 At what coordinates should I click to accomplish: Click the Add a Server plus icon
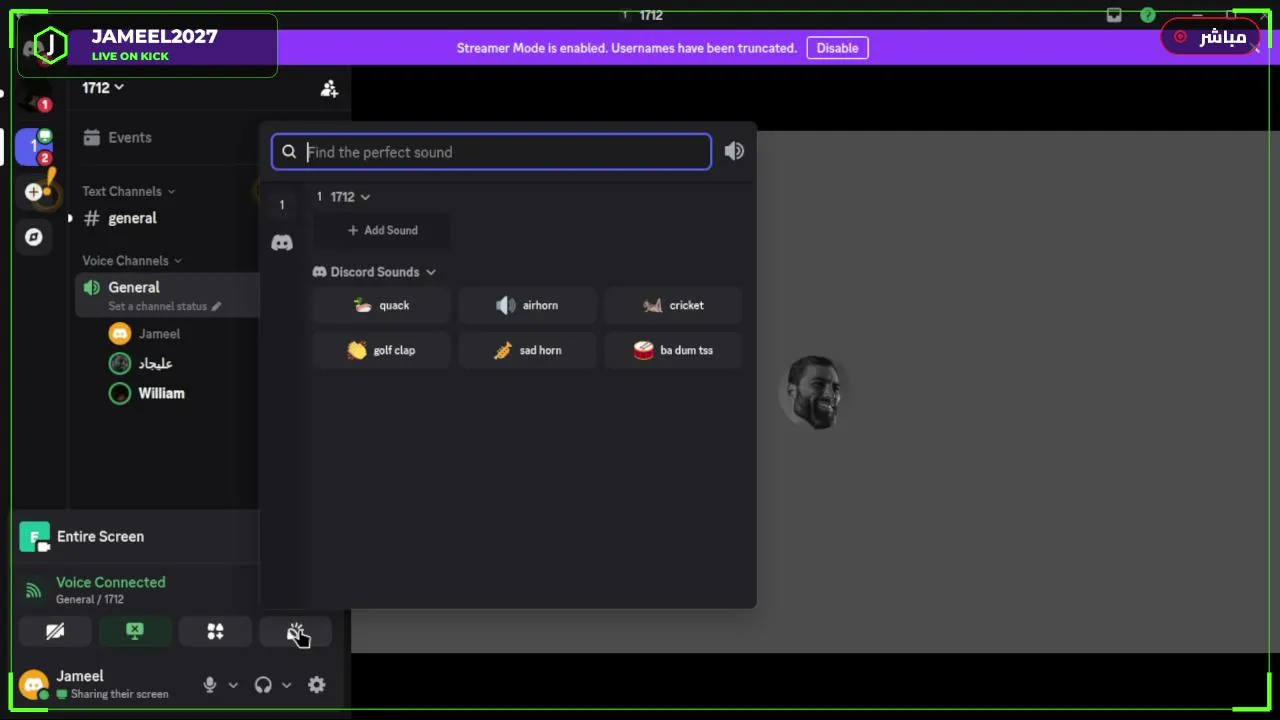34,192
